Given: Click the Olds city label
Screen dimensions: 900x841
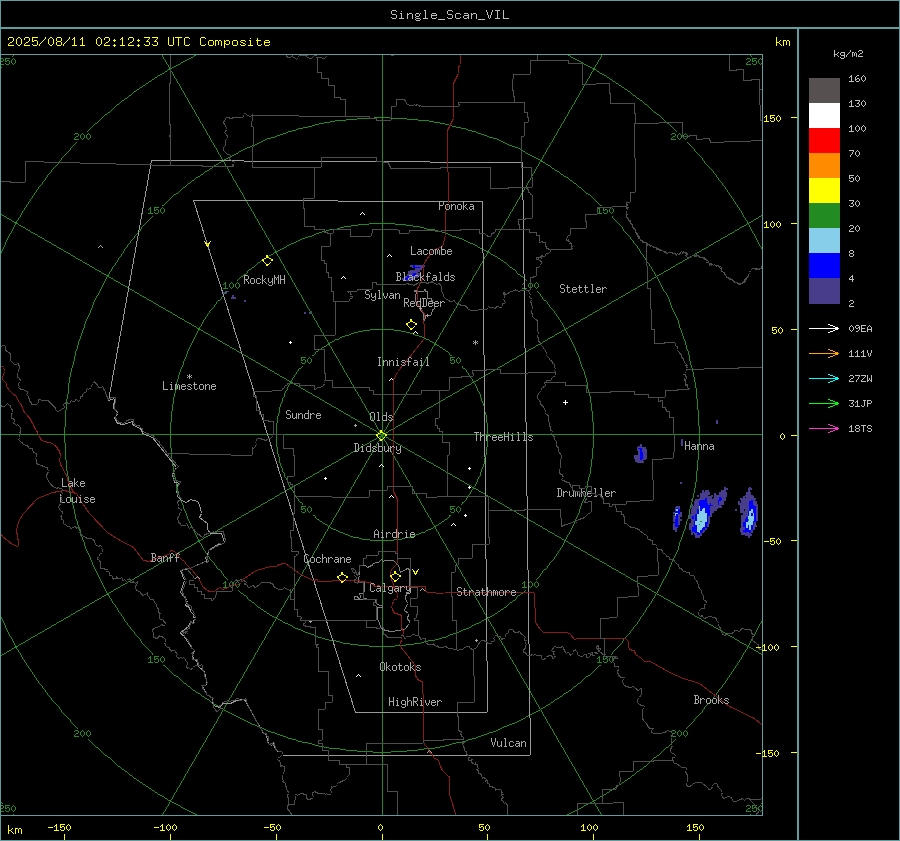Looking at the screenshot, I should coord(381,417).
